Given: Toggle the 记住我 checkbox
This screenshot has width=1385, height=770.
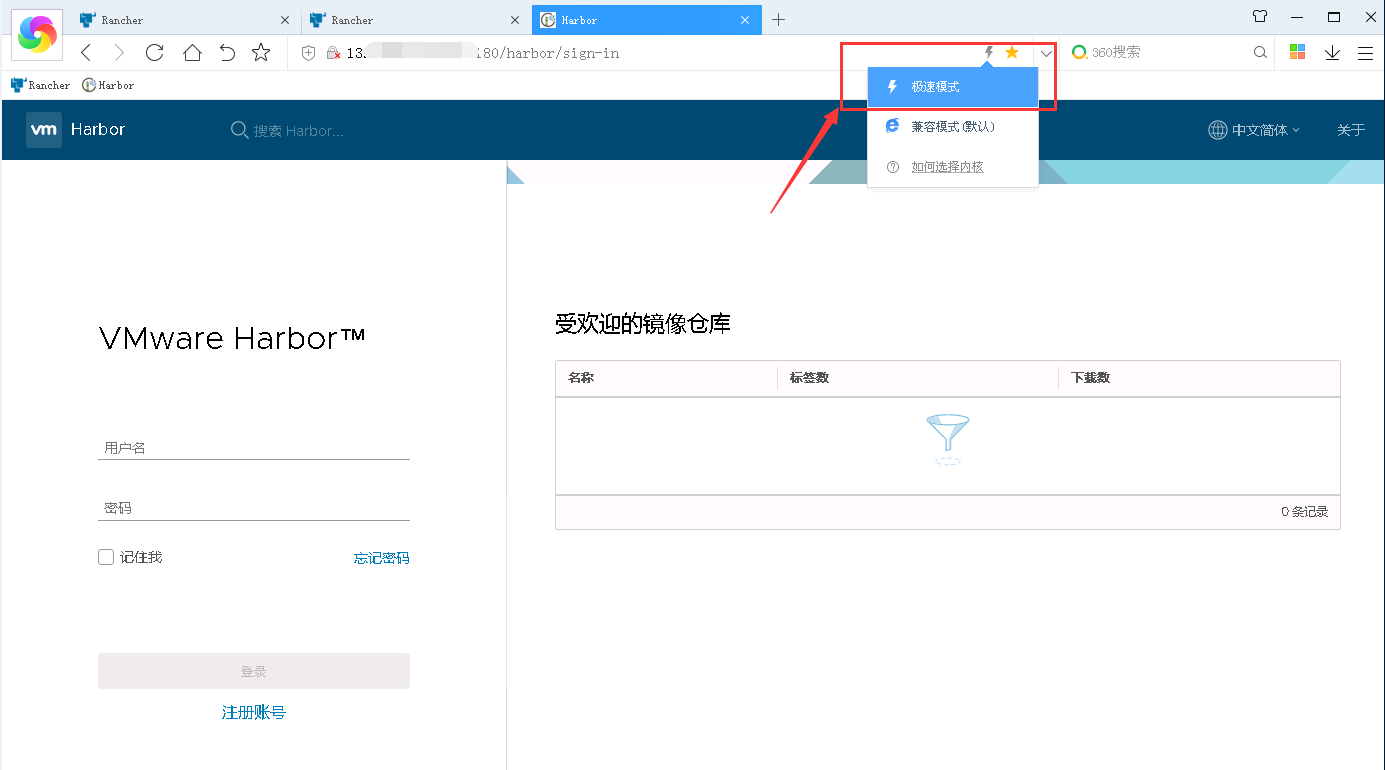Looking at the screenshot, I should pyautogui.click(x=106, y=557).
